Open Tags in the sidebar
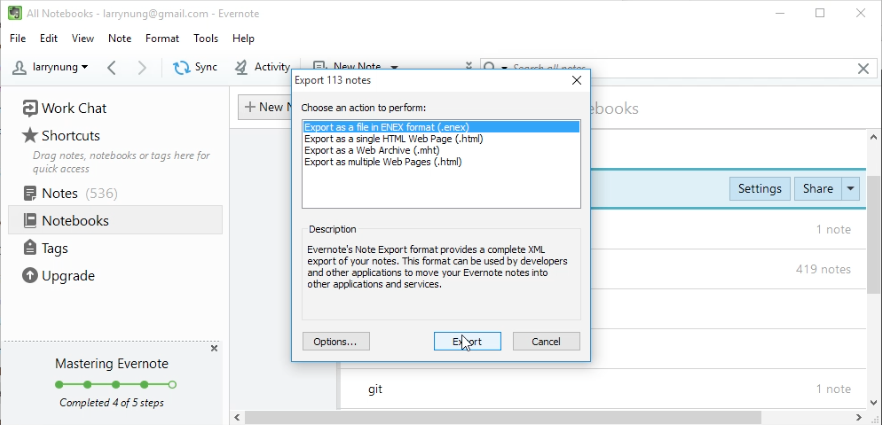 45,248
